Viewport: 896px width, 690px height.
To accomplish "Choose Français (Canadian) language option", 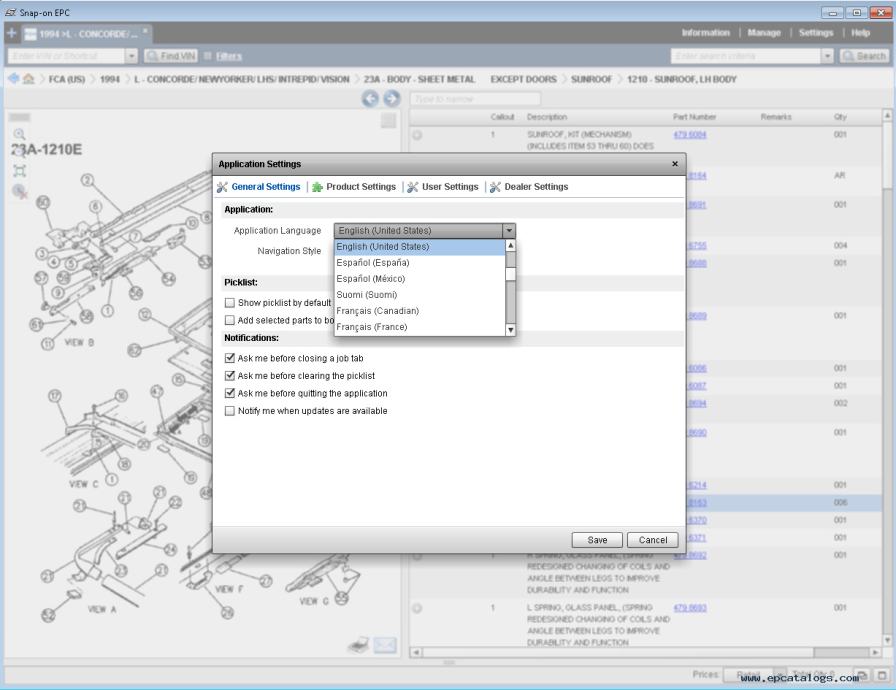I will click(377, 311).
